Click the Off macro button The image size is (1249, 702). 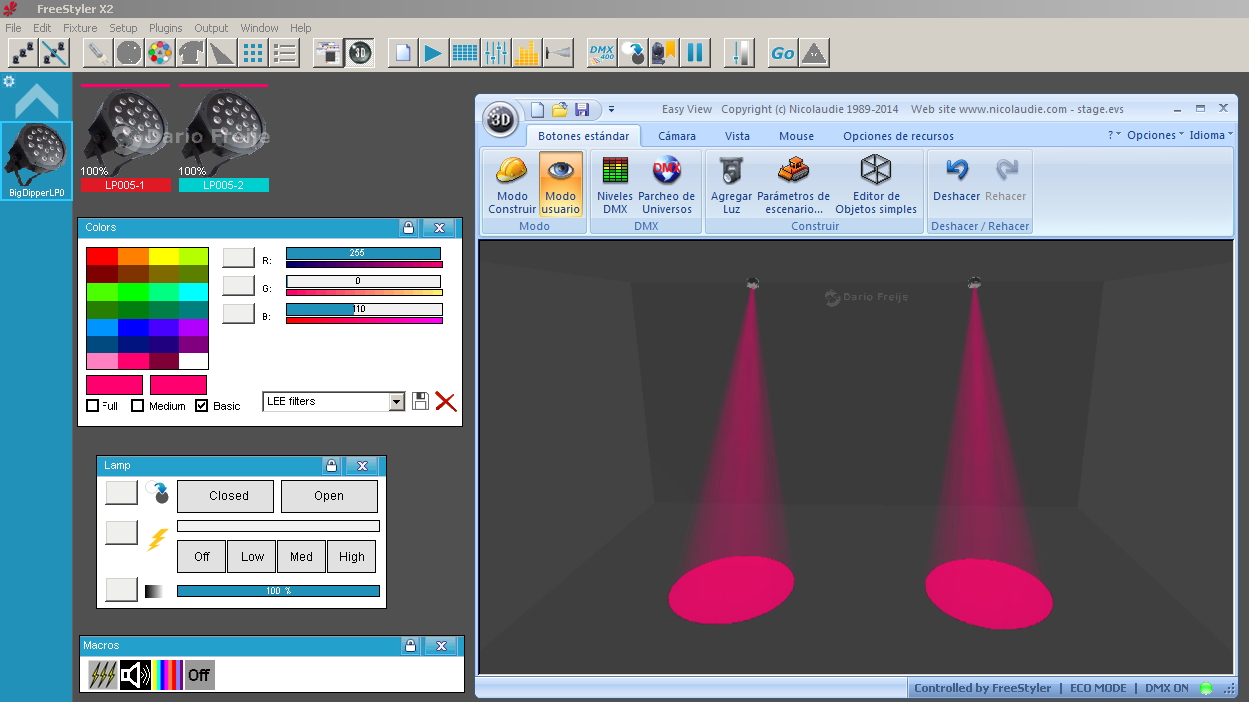click(x=199, y=675)
